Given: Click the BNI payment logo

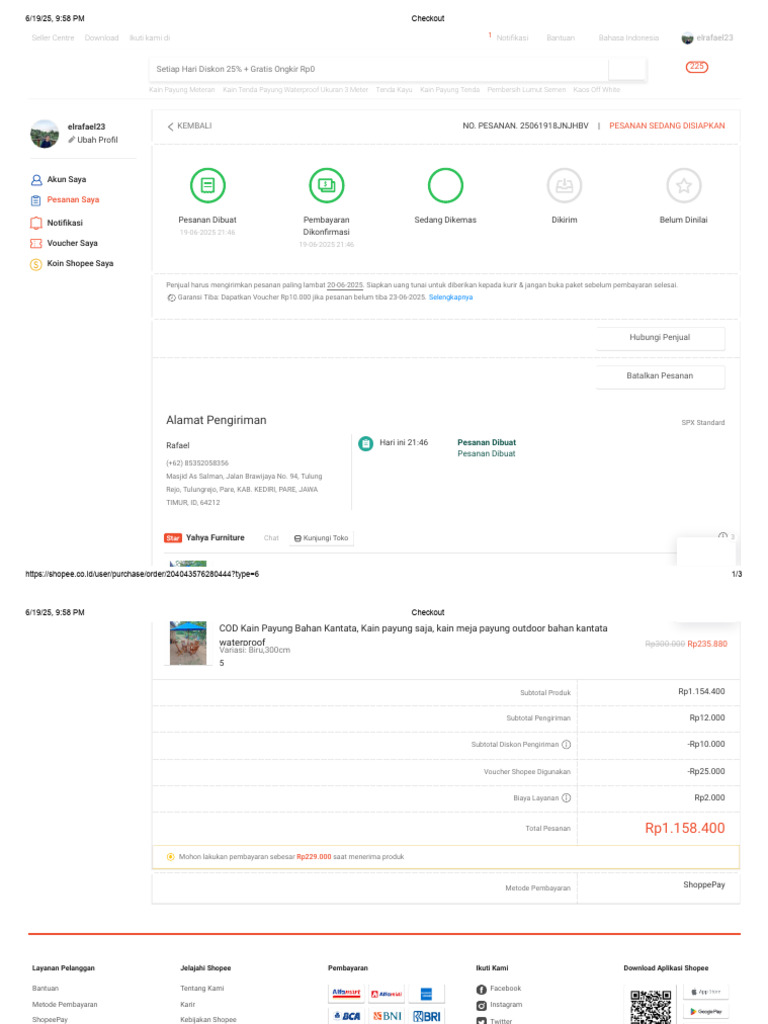Looking at the screenshot, I should click(387, 1016).
